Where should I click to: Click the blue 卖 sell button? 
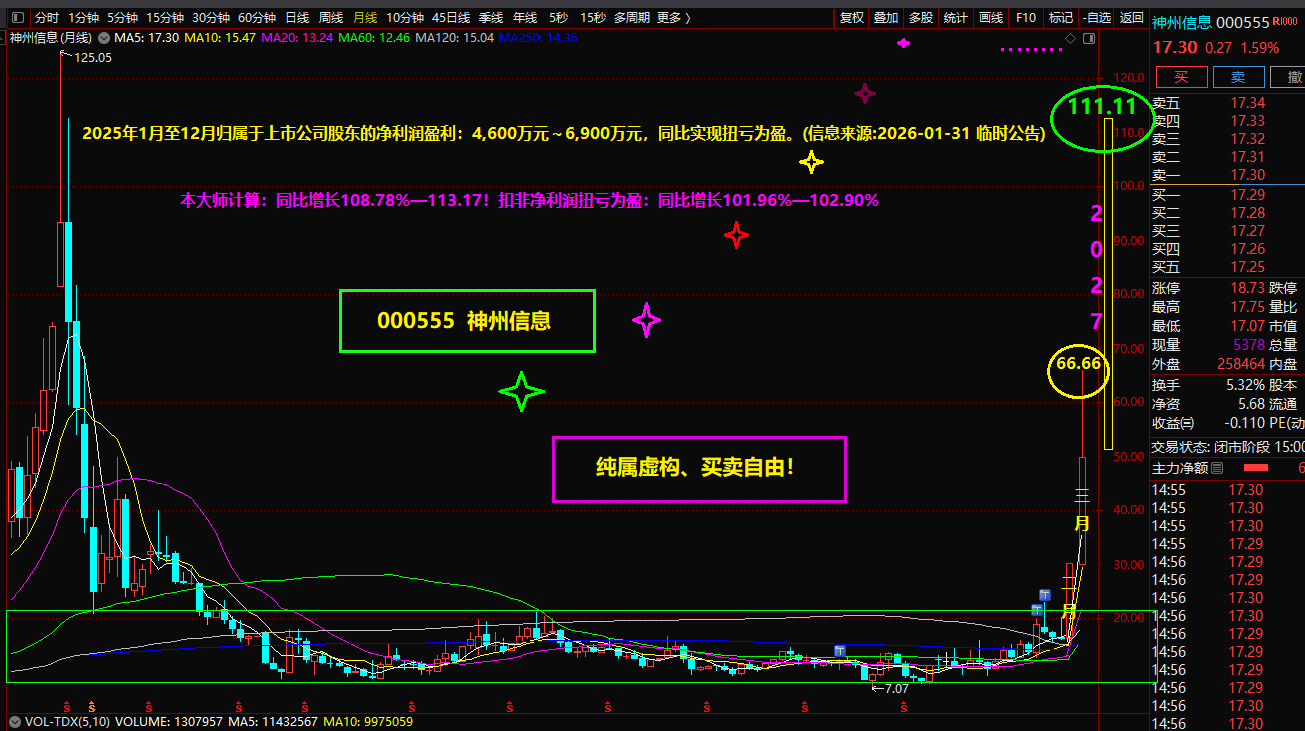click(x=1238, y=77)
